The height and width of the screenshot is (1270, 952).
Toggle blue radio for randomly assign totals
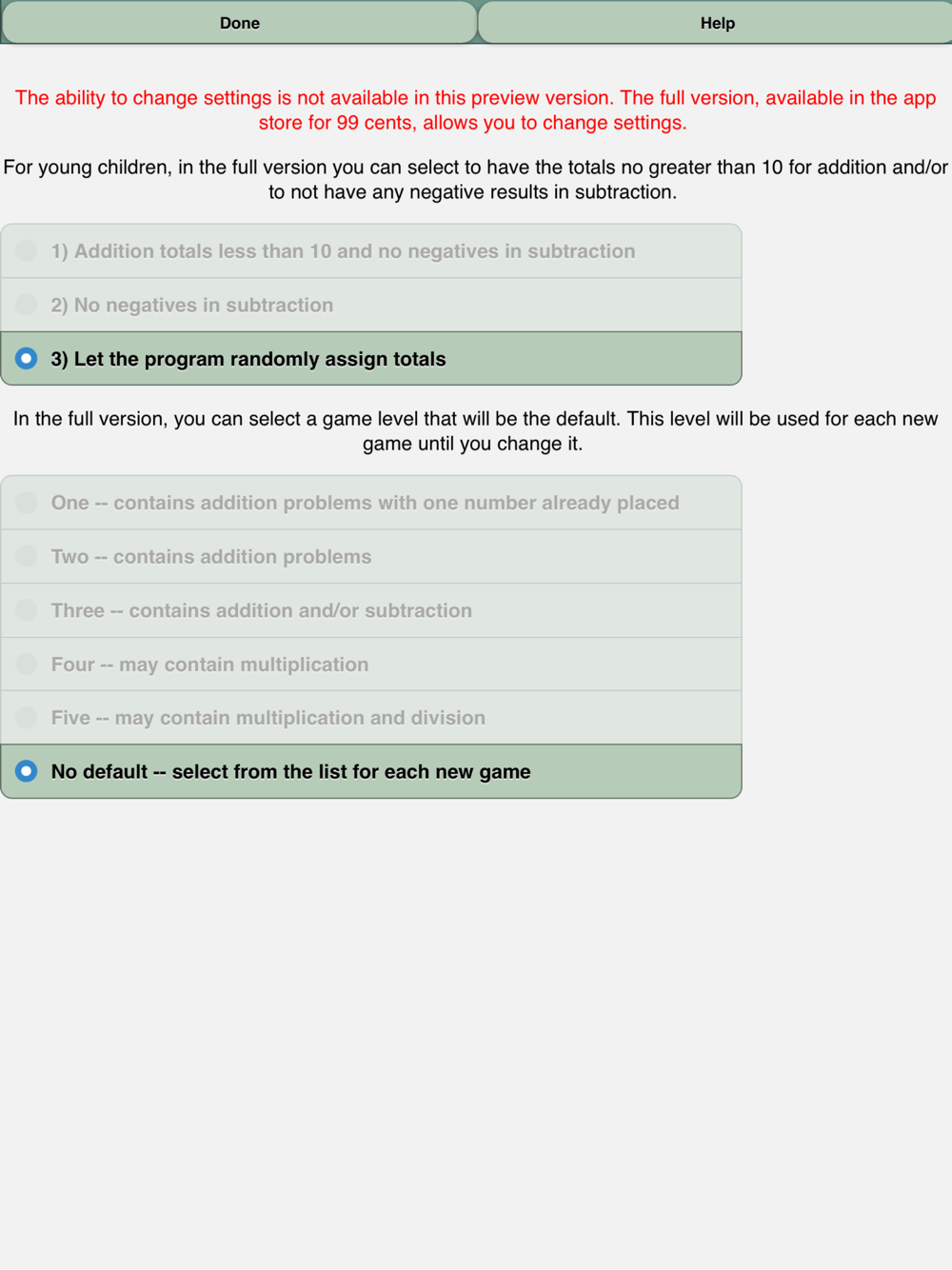coord(27,359)
